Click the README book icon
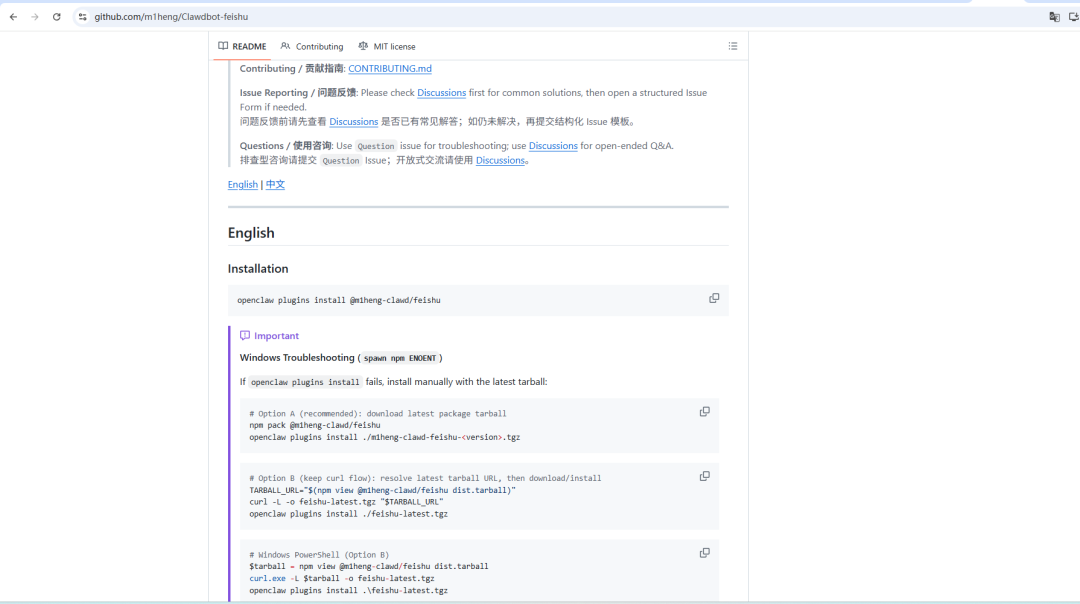Screen dimensions: 1080x604 tap(223, 46)
